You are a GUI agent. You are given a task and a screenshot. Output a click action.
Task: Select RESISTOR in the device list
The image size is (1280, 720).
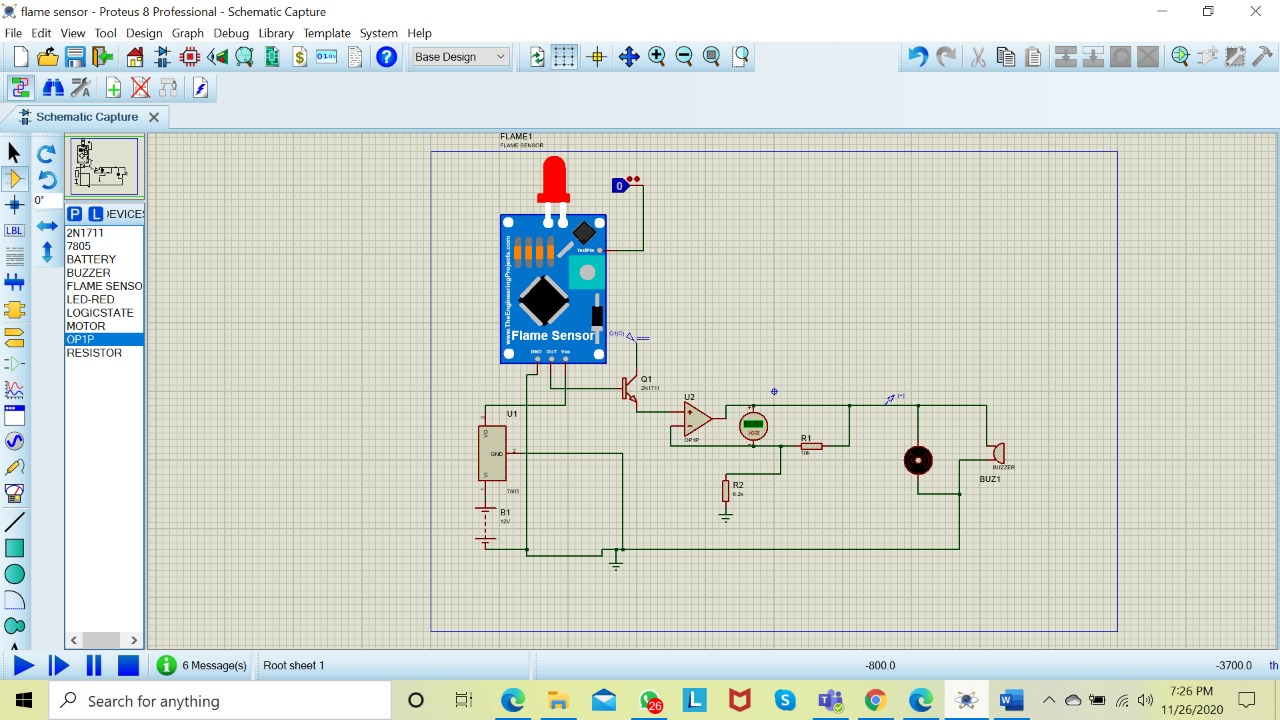[104, 353]
